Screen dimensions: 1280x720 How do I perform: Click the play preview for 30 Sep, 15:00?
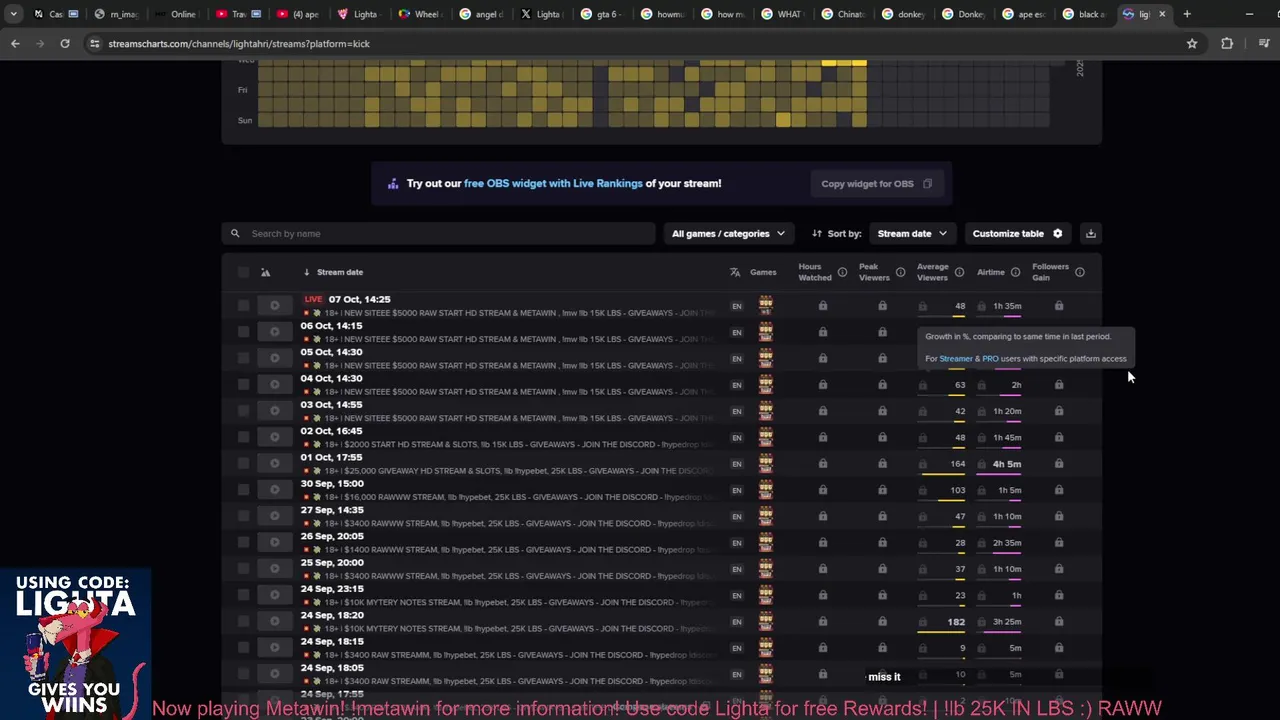point(274,490)
